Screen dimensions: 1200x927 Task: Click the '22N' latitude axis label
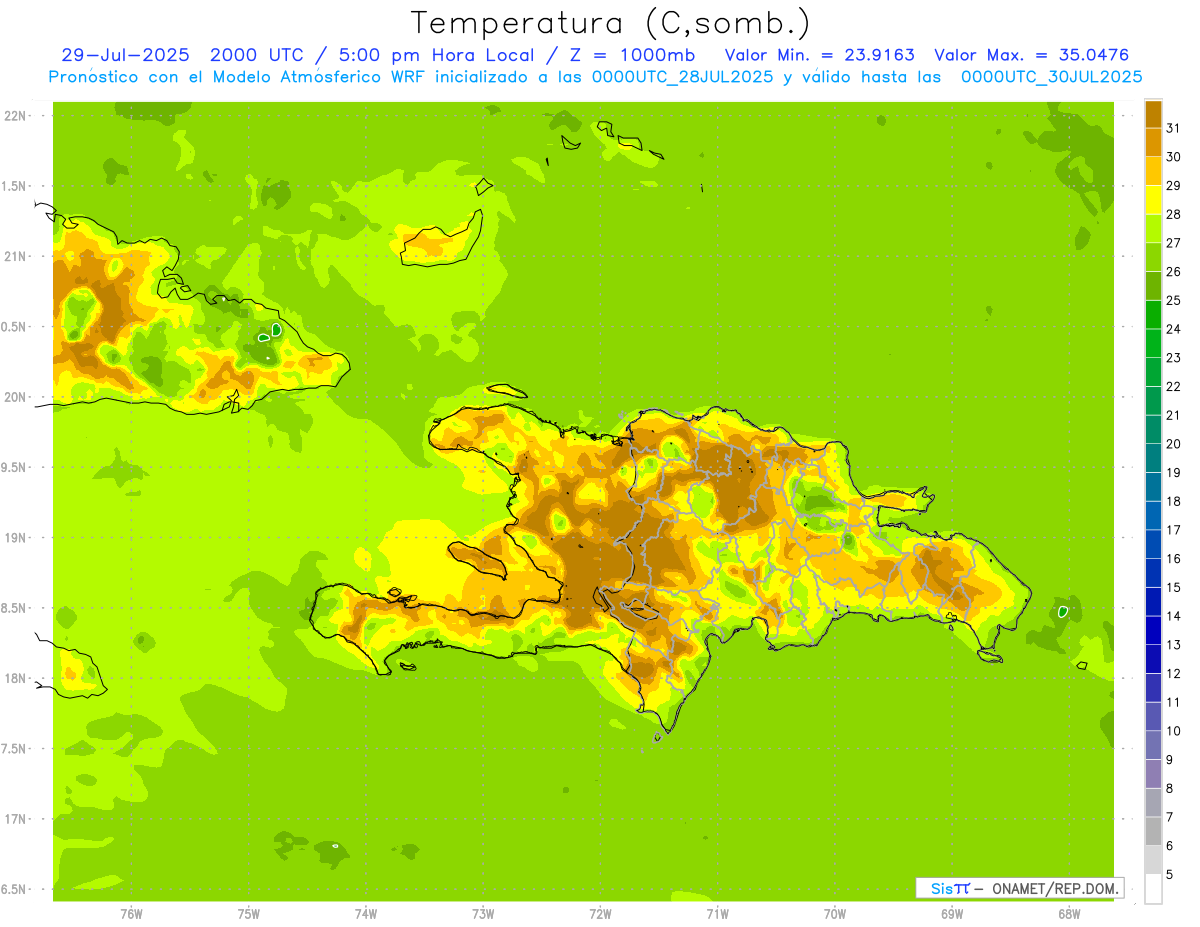15,116
